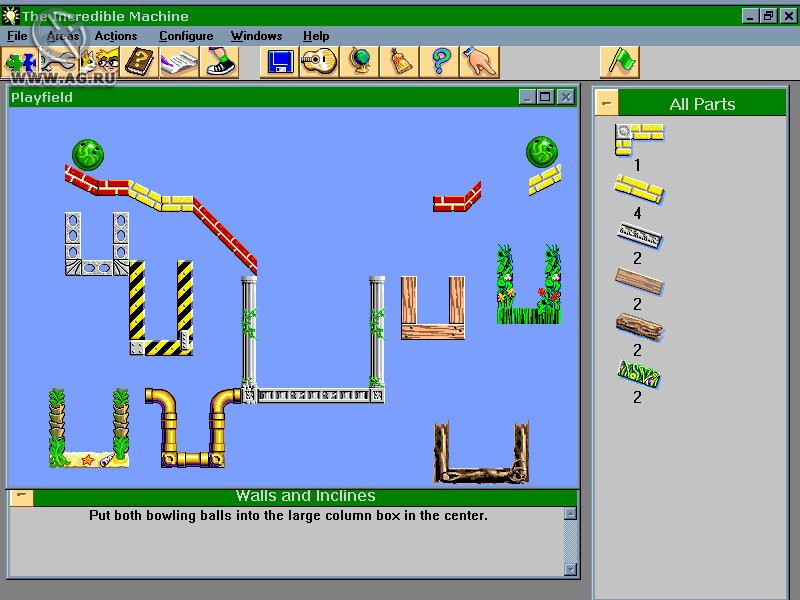
Task: Maximize the Playfield window
Action: click(x=545, y=97)
